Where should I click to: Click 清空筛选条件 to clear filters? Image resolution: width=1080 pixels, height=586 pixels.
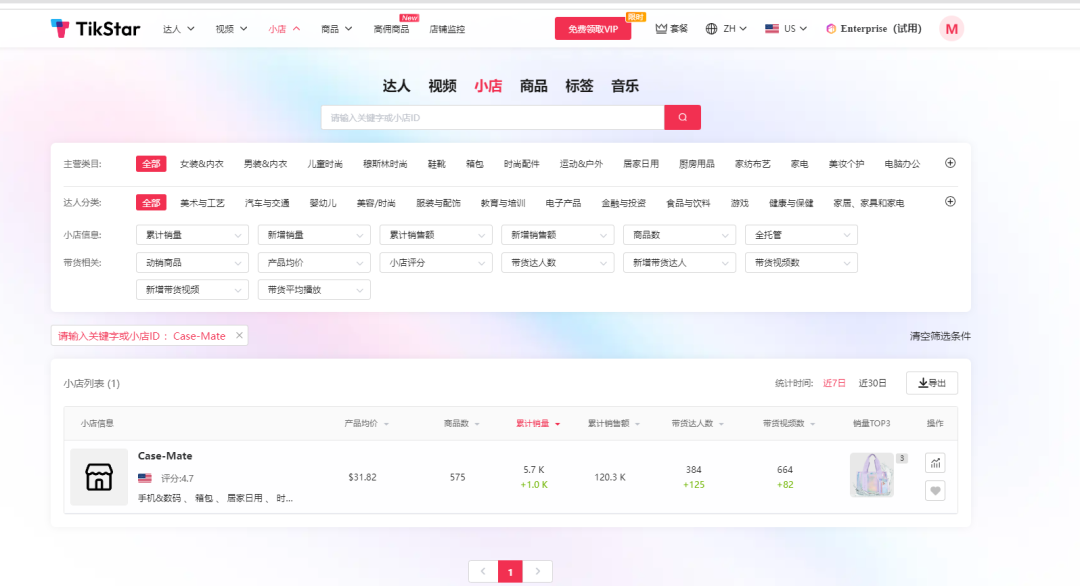939,336
